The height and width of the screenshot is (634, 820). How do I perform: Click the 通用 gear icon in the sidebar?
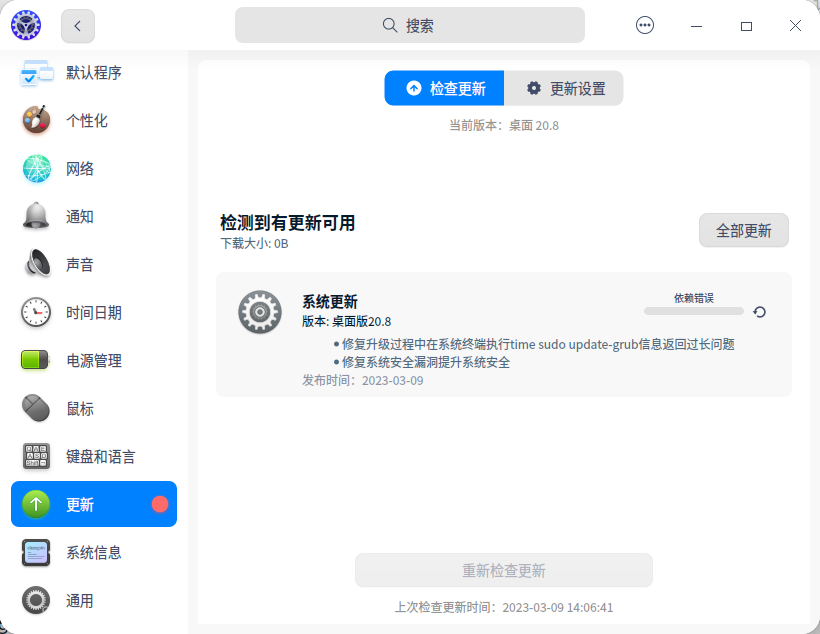point(36,600)
